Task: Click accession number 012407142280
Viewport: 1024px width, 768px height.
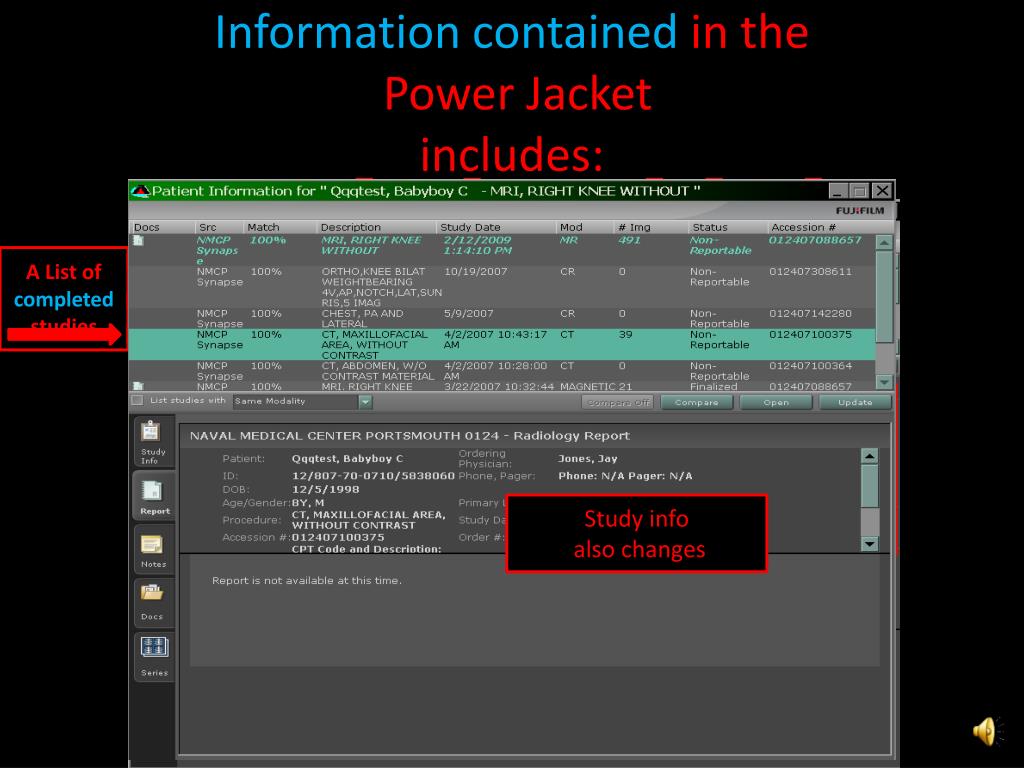Action: point(810,313)
